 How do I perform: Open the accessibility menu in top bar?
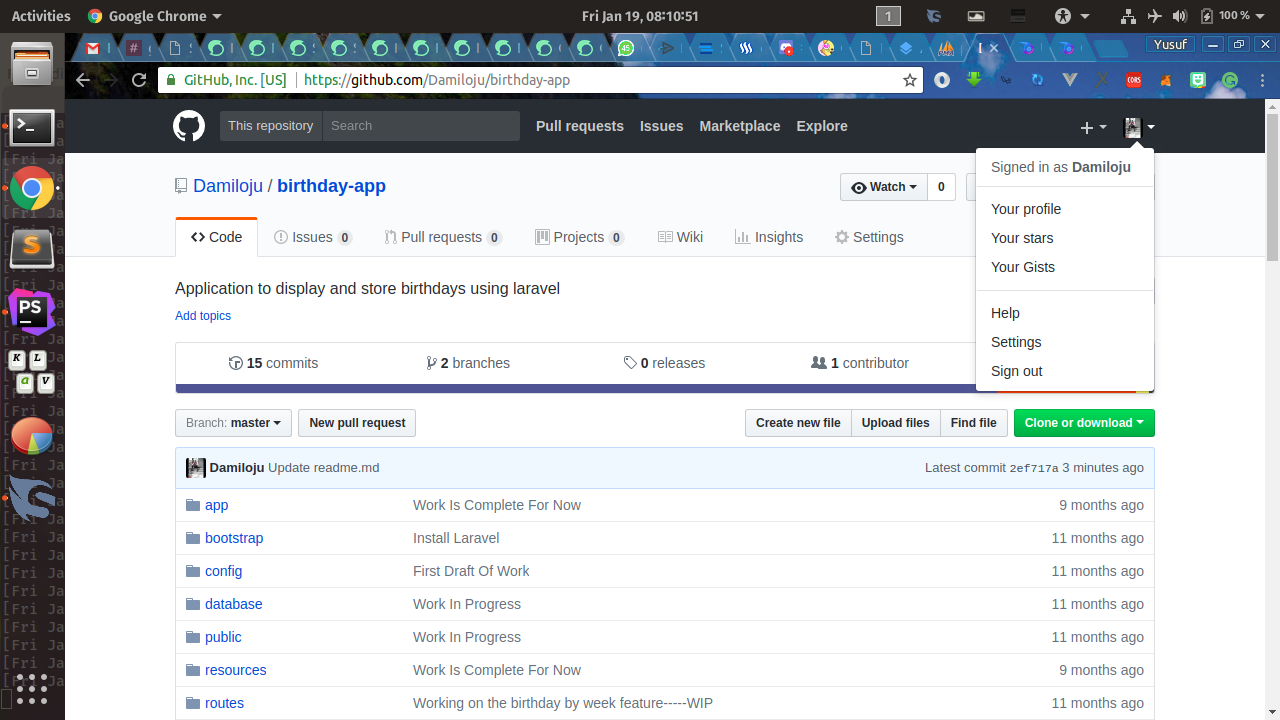(1072, 16)
